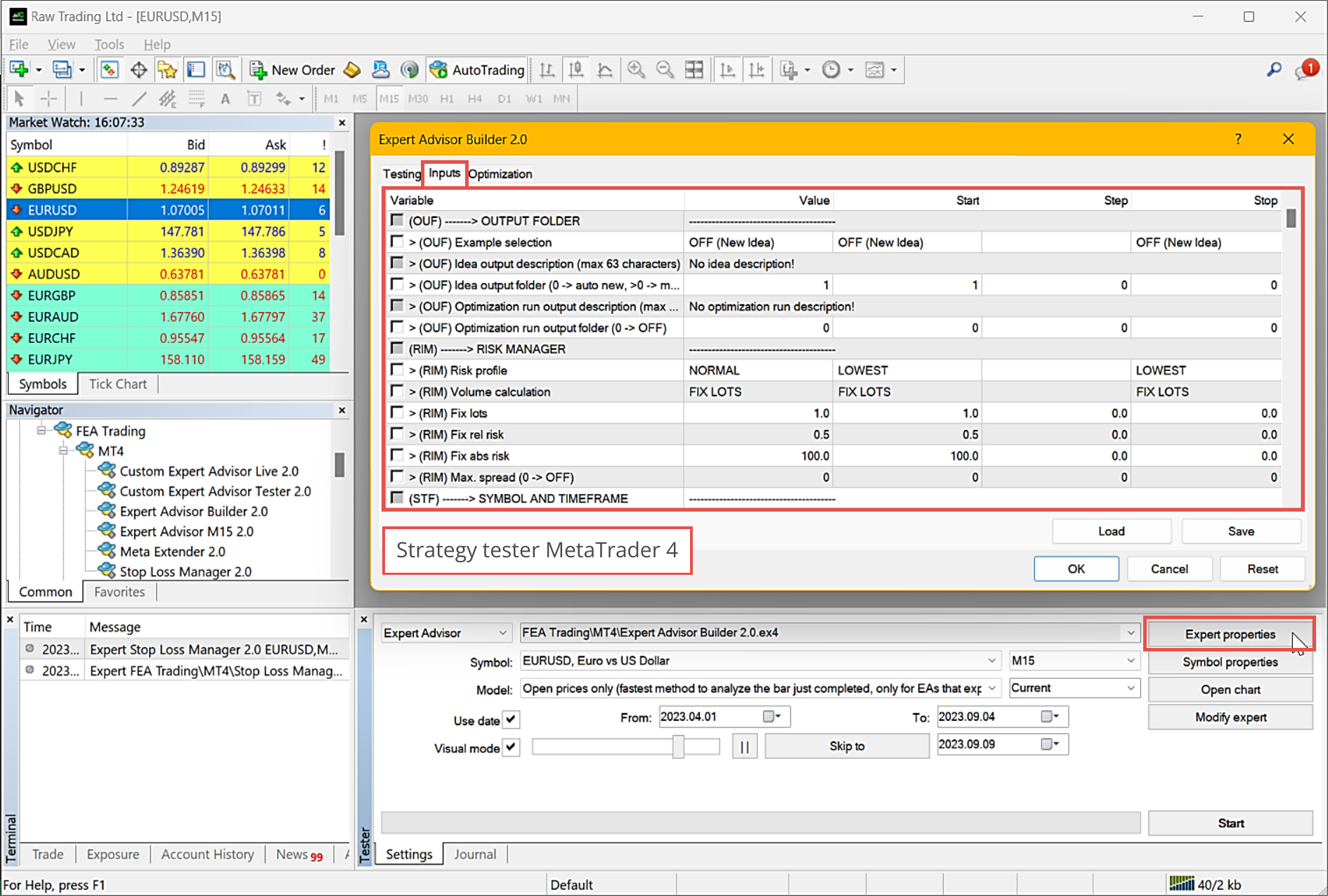Uncheck the Visual mode checkbox
Viewport: 1328px width, 896px height.
point(512,748)
